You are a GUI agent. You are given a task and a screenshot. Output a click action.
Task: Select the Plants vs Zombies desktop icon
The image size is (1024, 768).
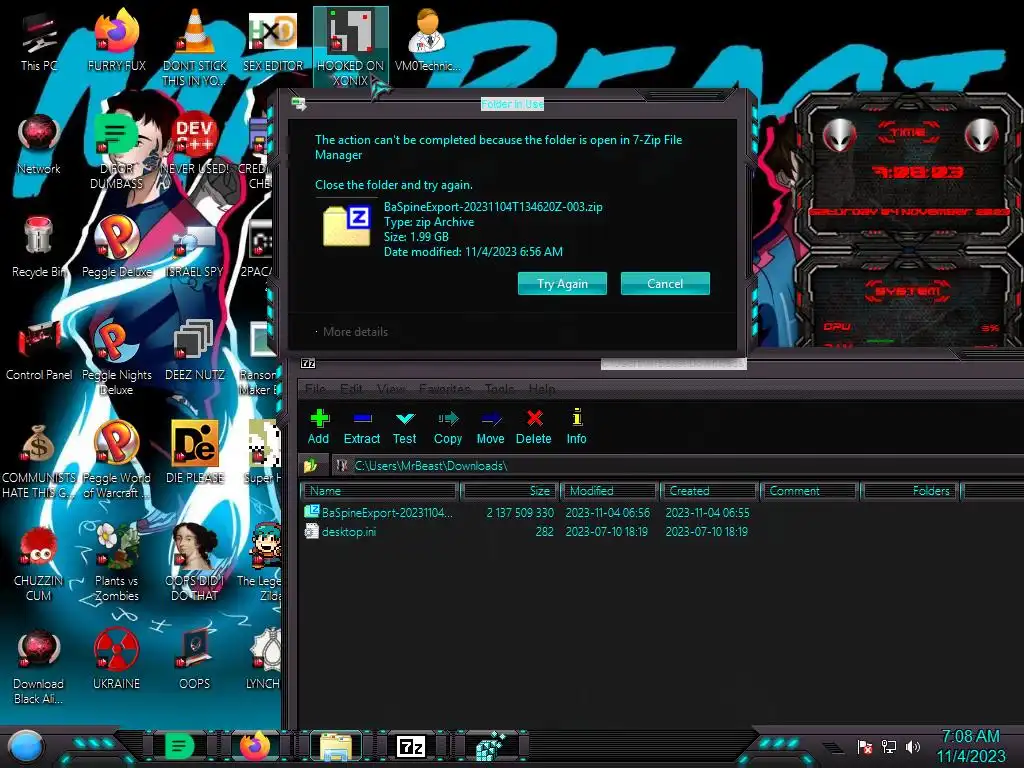(x=117, y=564)
